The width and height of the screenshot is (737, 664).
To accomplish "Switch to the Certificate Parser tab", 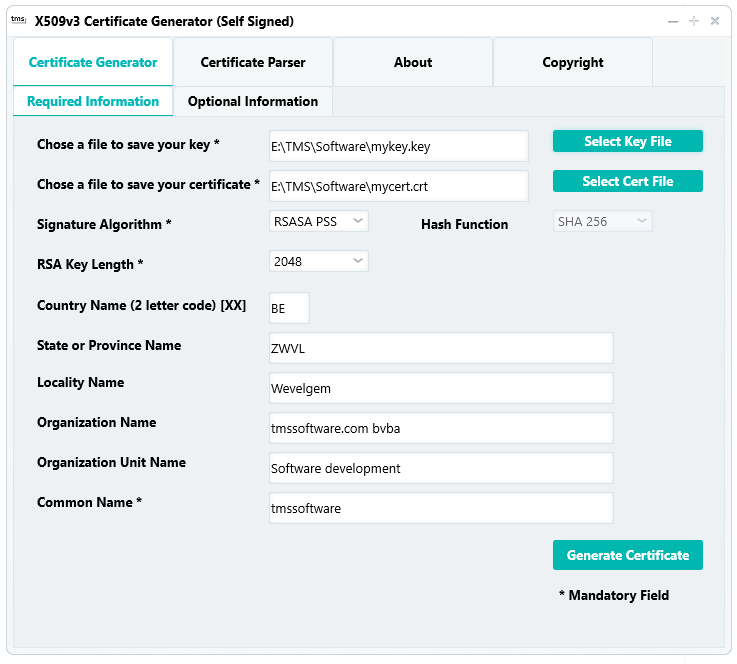I will pos(253,62).
